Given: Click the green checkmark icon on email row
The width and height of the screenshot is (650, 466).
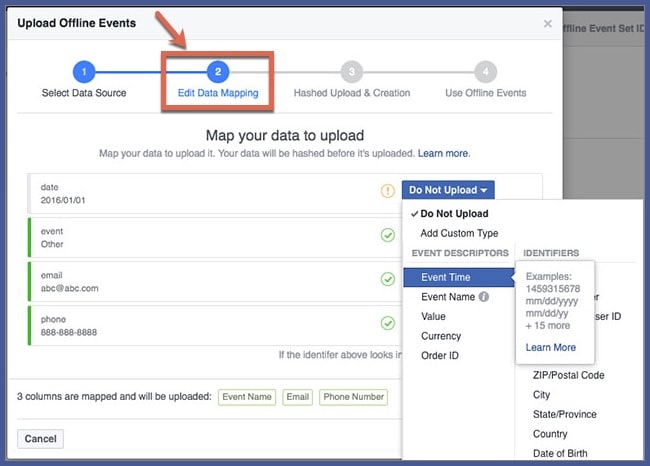Looking at the screenshot, I should coord(388,279).
